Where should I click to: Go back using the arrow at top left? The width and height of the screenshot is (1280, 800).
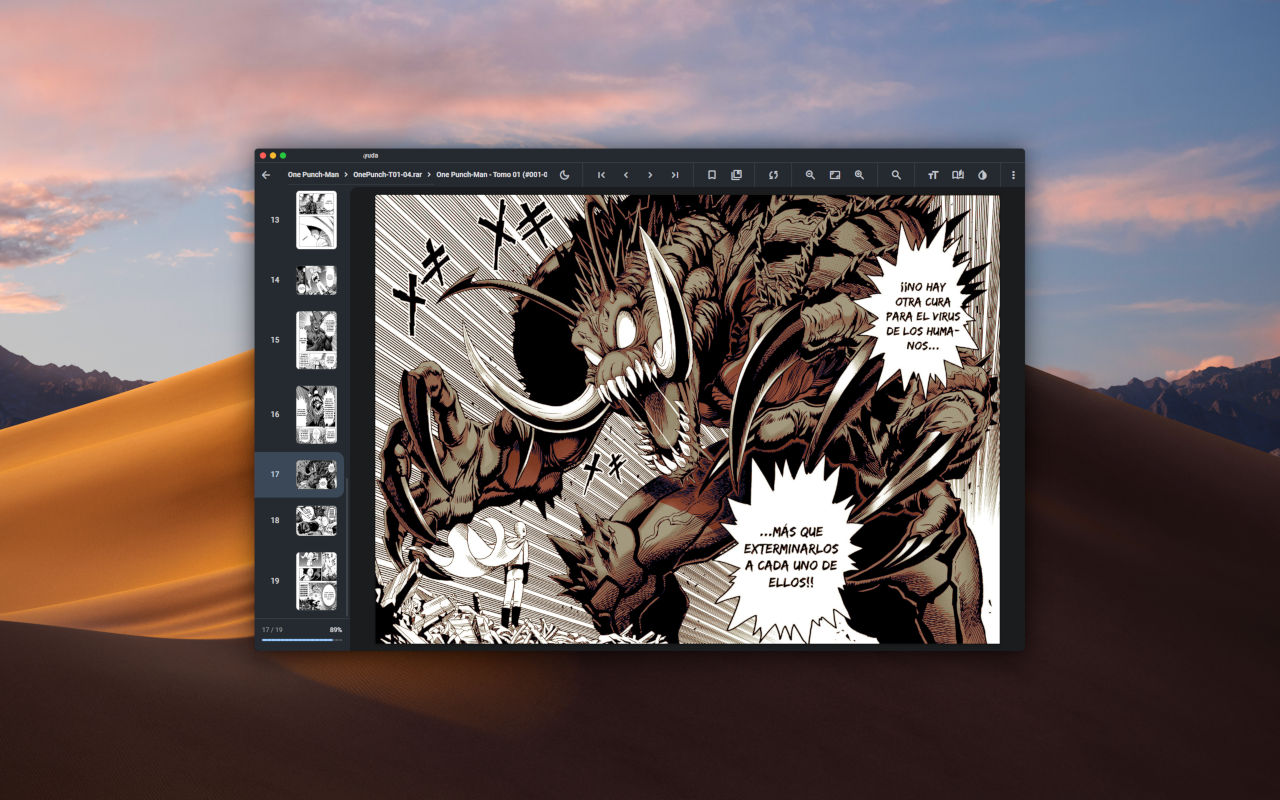pos(264,174)
